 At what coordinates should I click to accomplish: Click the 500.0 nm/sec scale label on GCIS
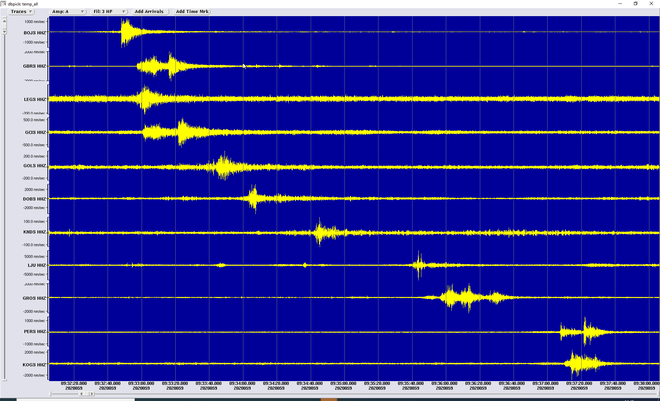click(34, 120)
